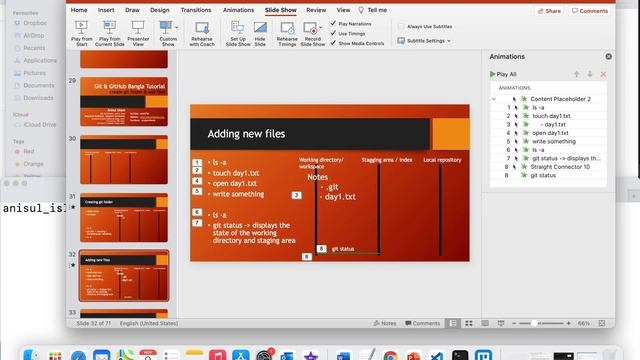This screenshot has height=360, width=640.
Task: Select slide 31 thumbnail
Action: coord(124,218)
